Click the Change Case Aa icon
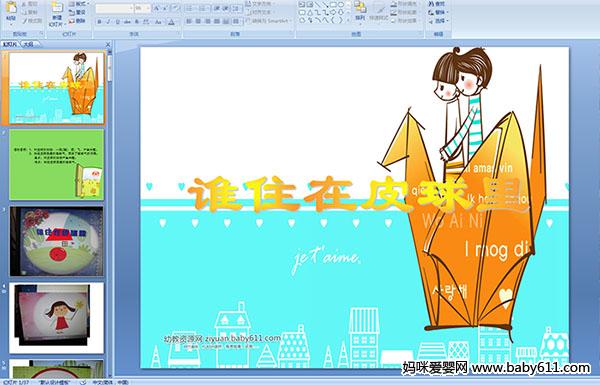 [158, 22]
